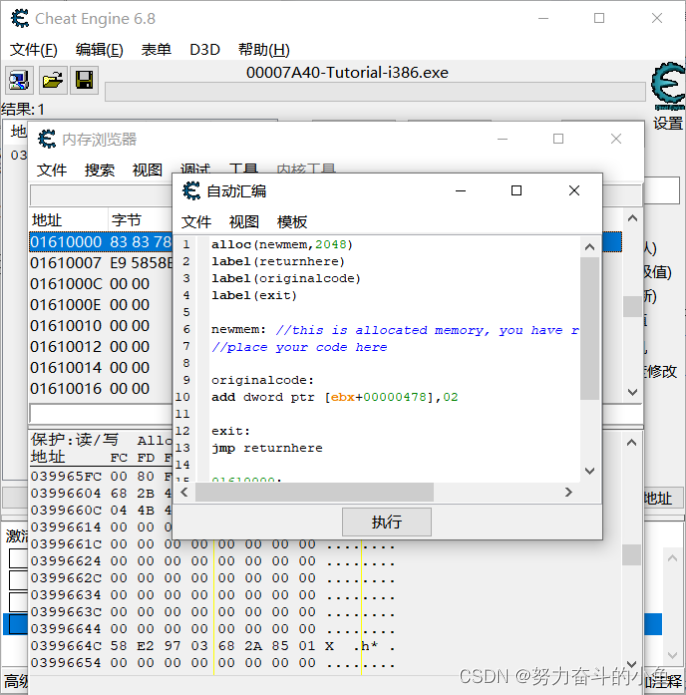Click the Cheat Engine logo settings icon
This screenshot has height=695, width=686.
click(x=668, y=86)
